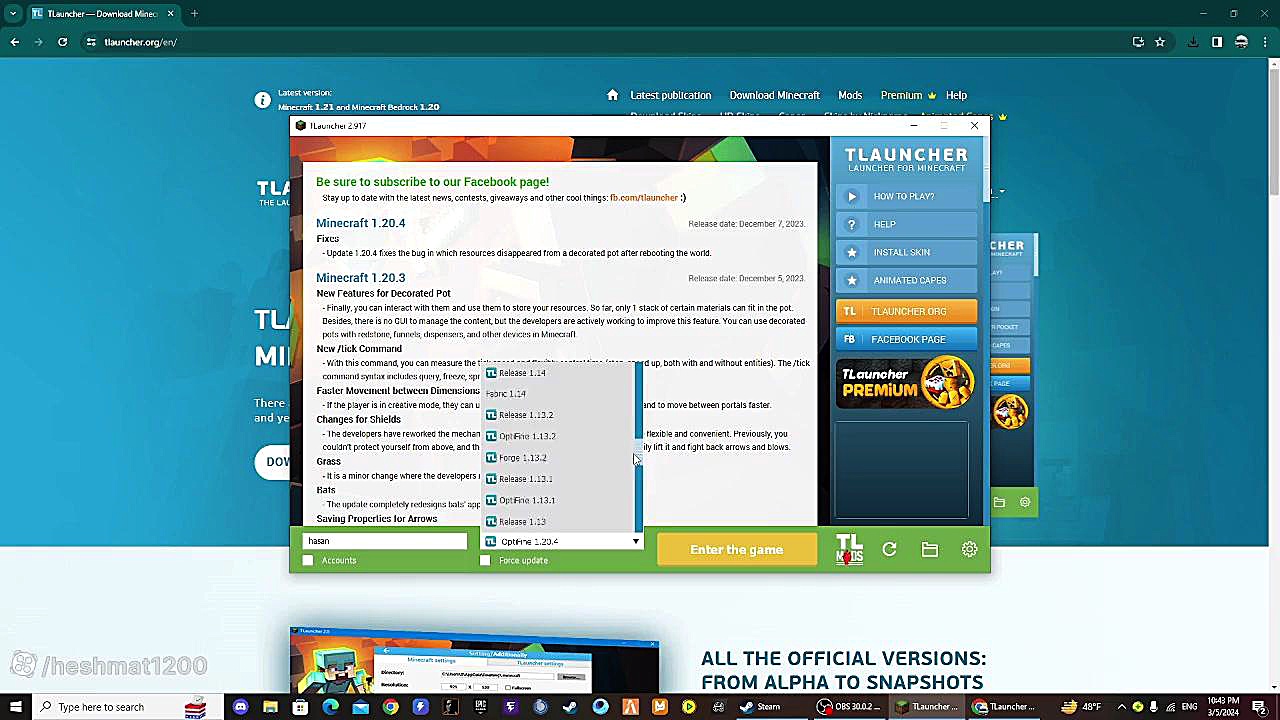This screenshot has width=1280, height=720.
Task: Open Download Minecraft on the website nav
Action: coord(774,95)
